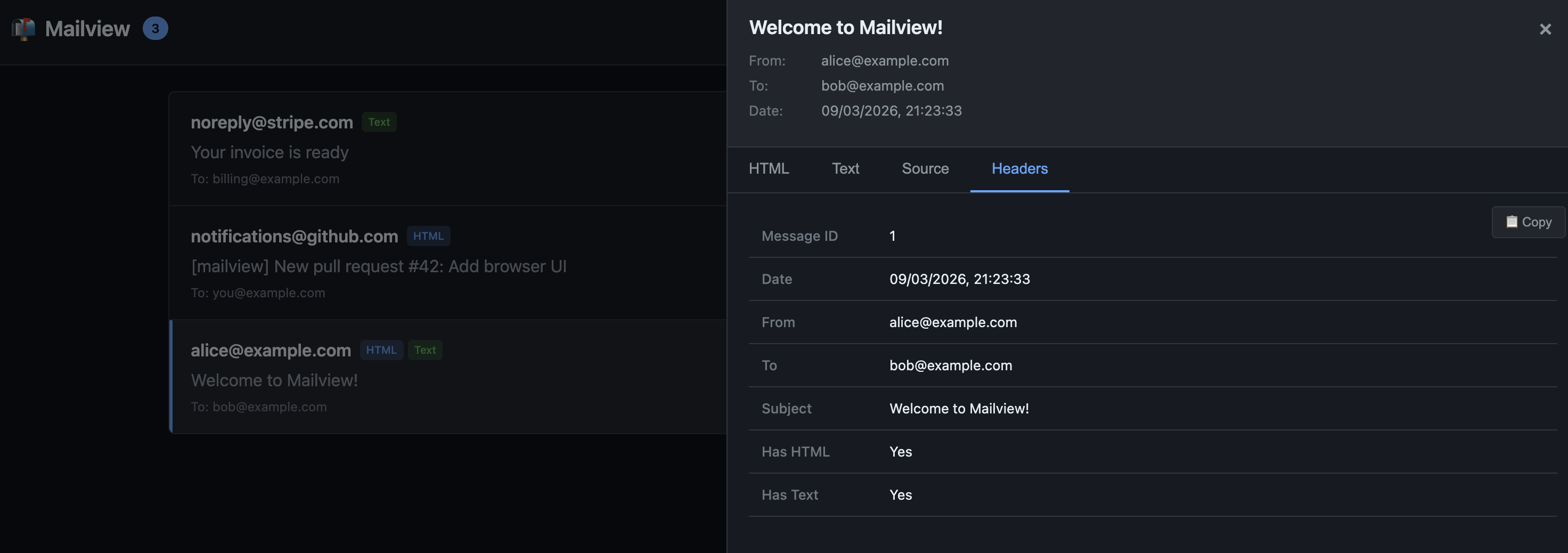The width and height of the screenshot is (1568, 553).
Task: Click 'To: bob@example.com' in the email list
Action: tap(259, 407)
